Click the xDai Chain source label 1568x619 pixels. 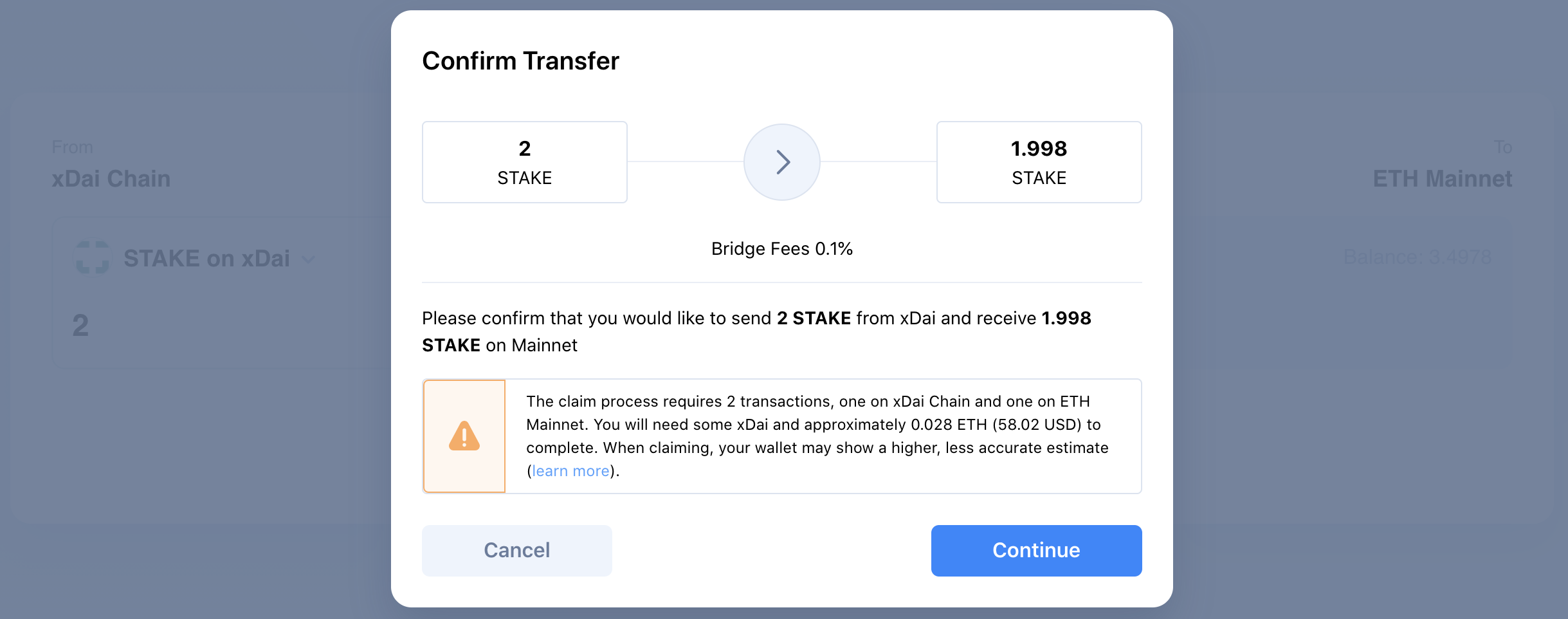[x=111, y=178]
